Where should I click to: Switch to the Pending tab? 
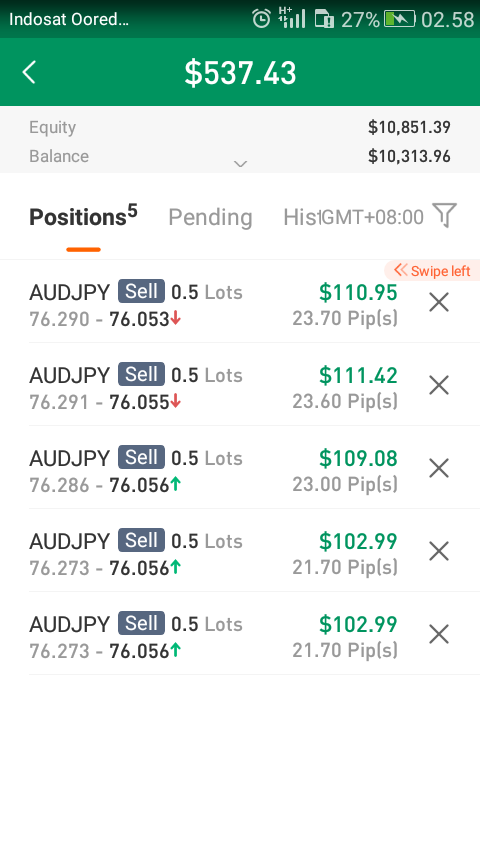tap(210, 217)
